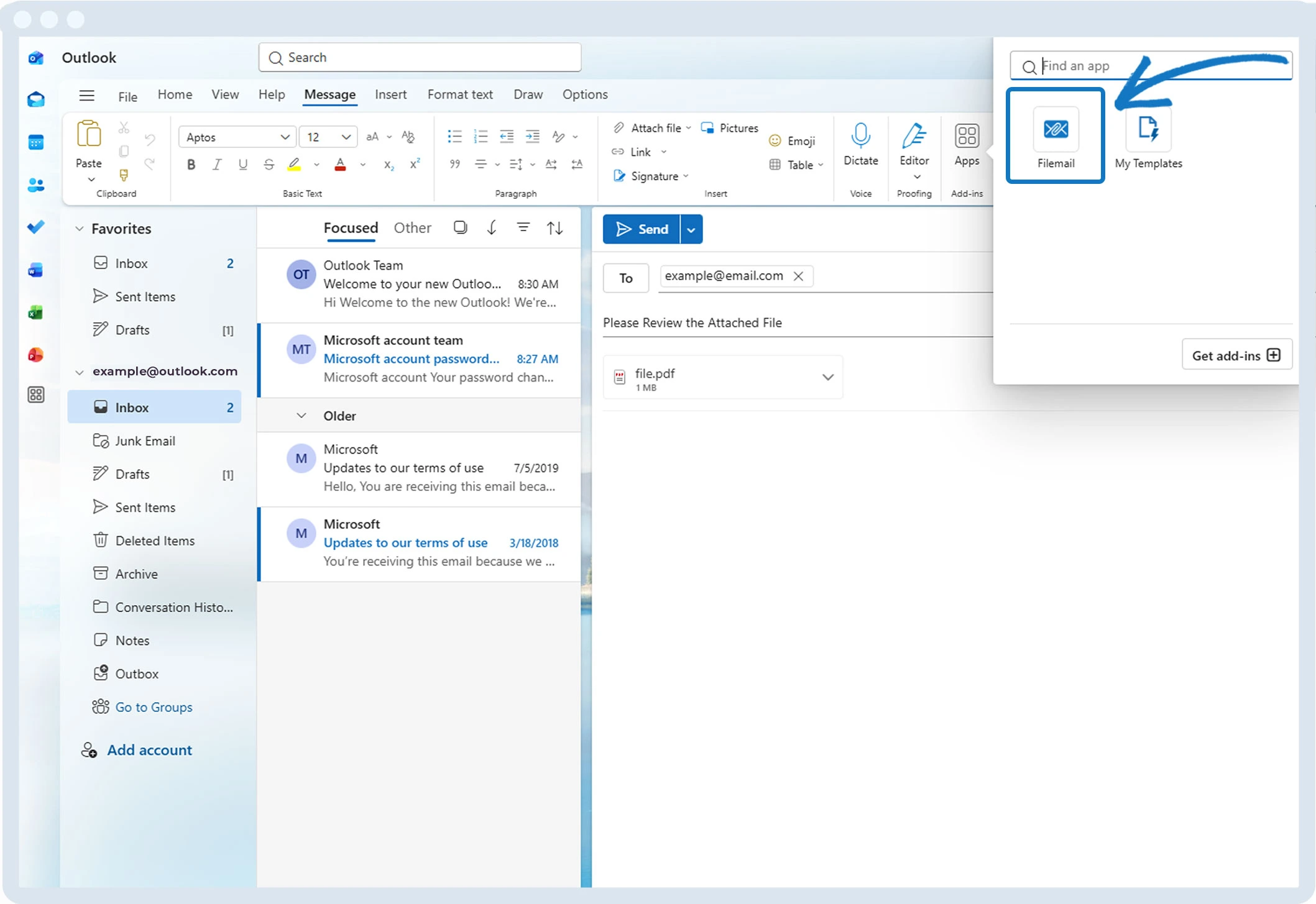
Task: Show the Other inbox tab
Action: (x=412, y=228)
